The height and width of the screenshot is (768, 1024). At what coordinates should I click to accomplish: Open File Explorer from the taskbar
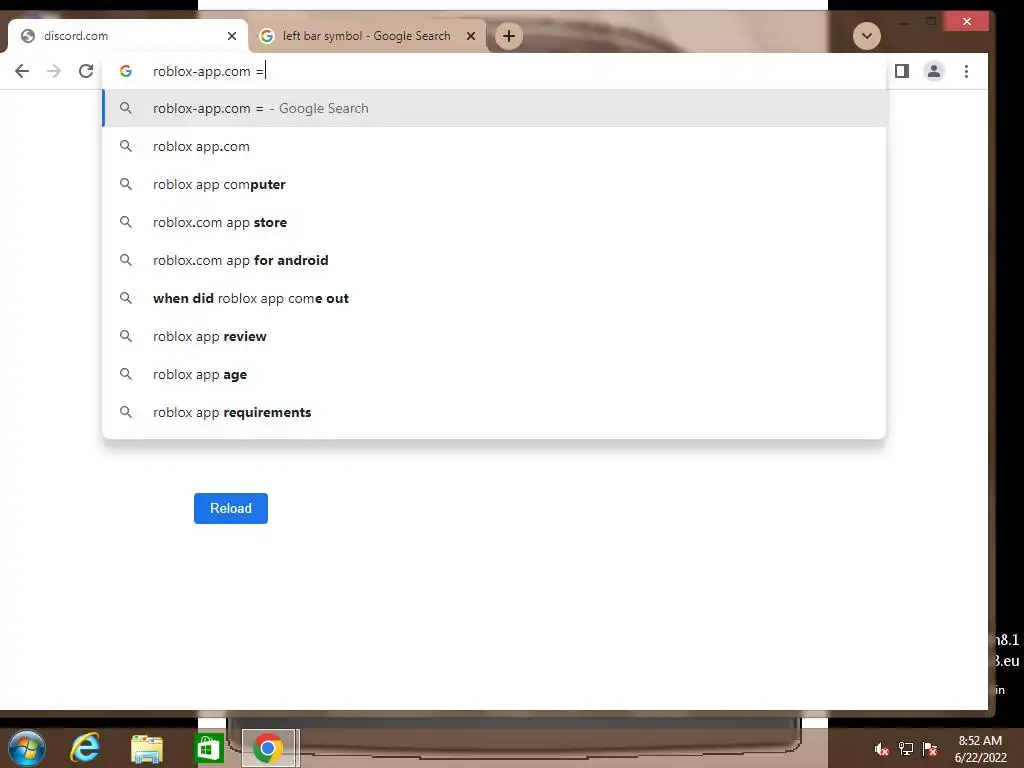[146, 748]
